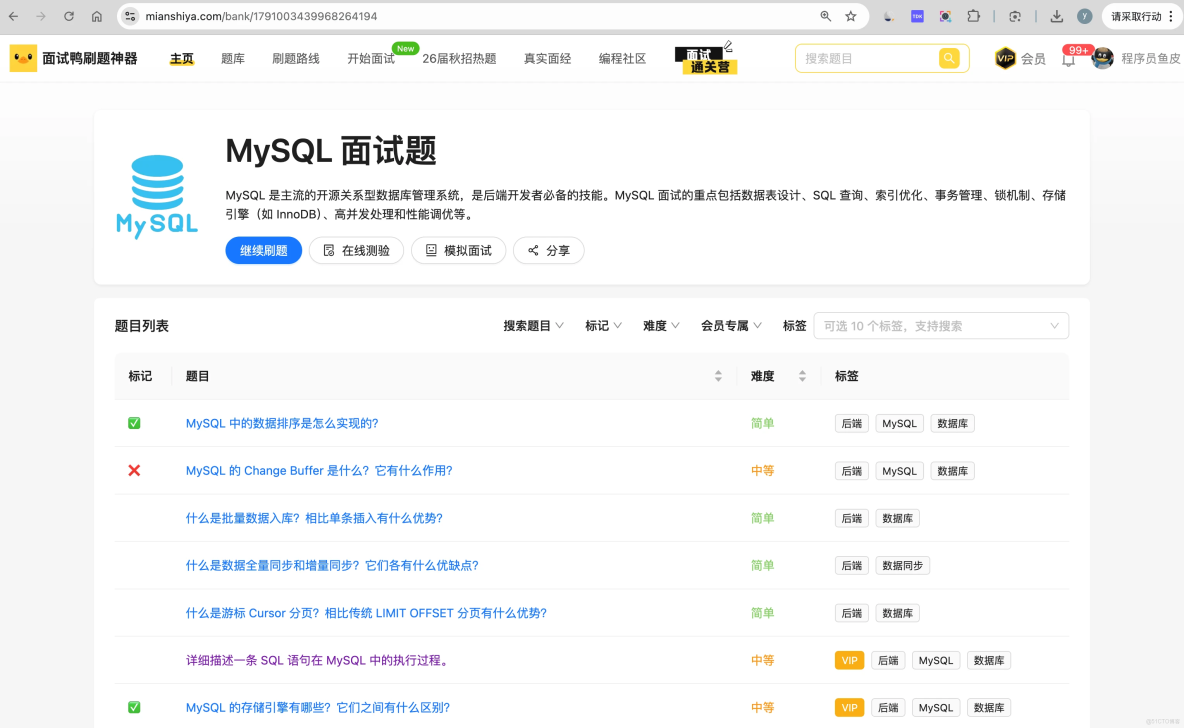Open notifications via the 99+ bell icon
This screenshot has width=1184, height=728.
(x=1069, y=60)
